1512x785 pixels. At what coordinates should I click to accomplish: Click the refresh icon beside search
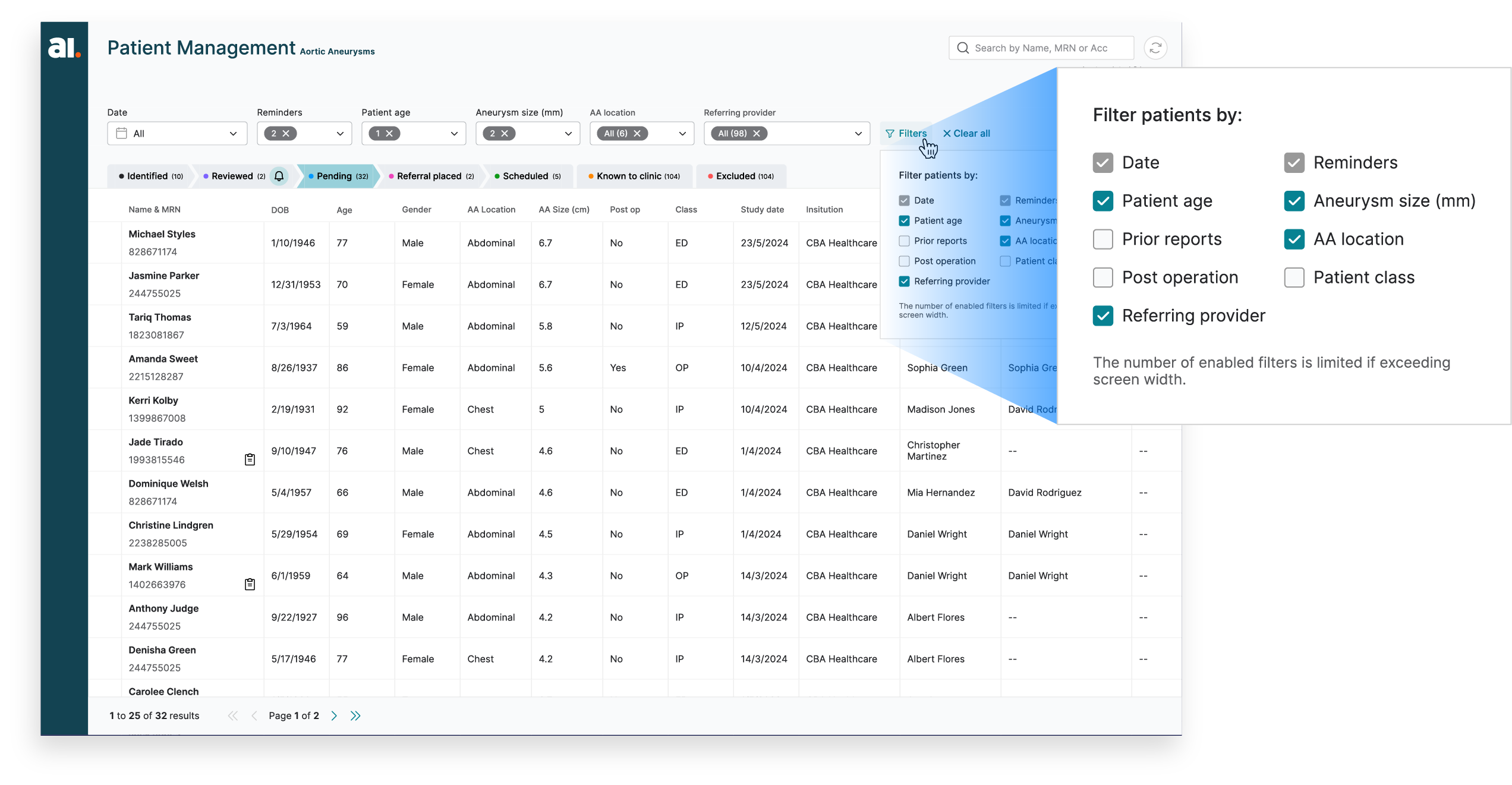[x=1155, y=48]
